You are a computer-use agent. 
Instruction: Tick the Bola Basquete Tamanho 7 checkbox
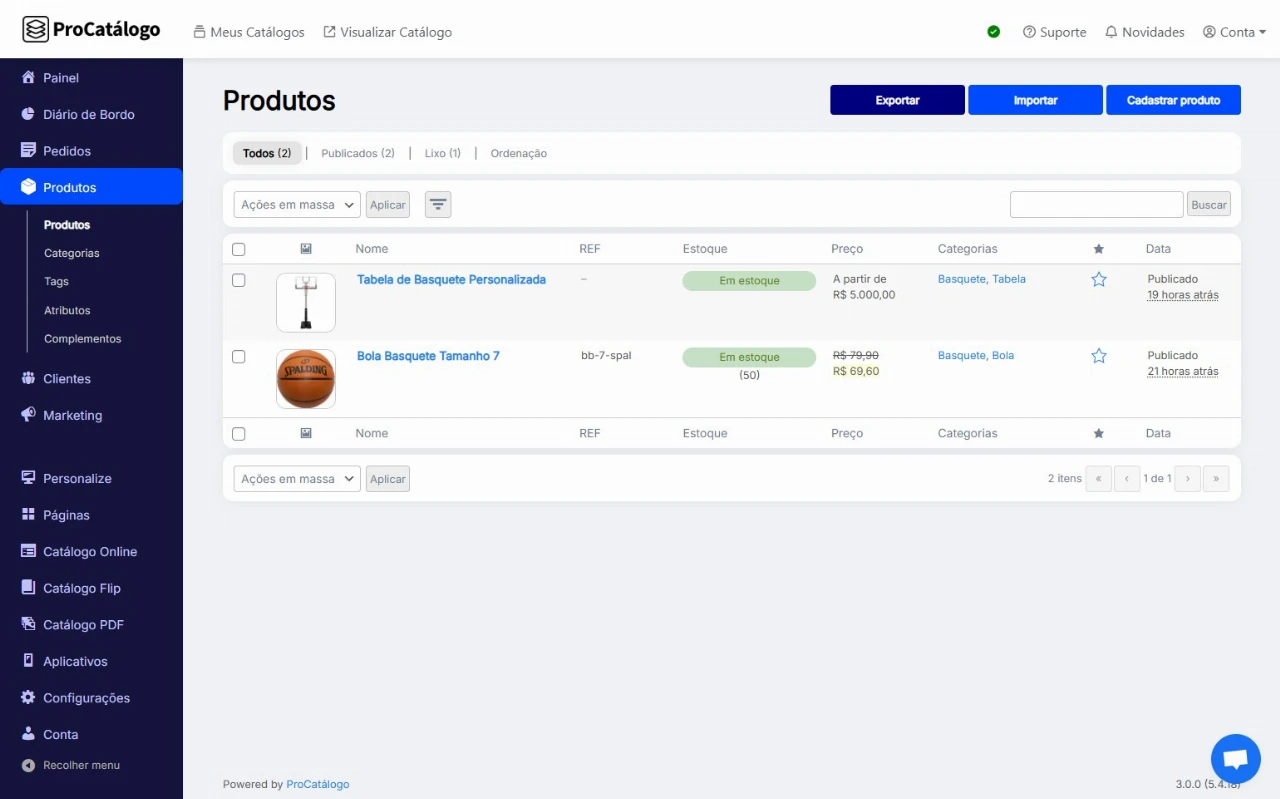(x=238, y=356)
